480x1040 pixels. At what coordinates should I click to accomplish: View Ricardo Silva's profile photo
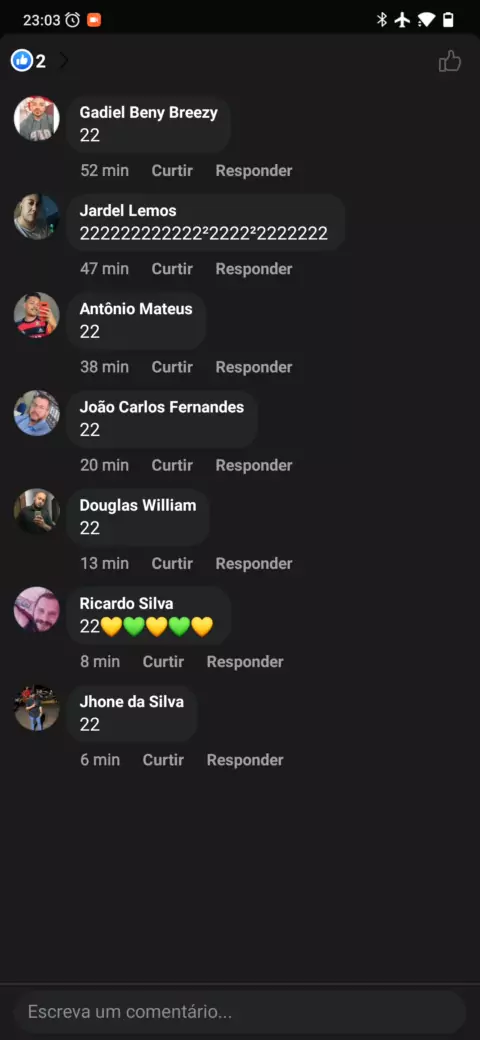pyautogui.click(x=36, y=610)
